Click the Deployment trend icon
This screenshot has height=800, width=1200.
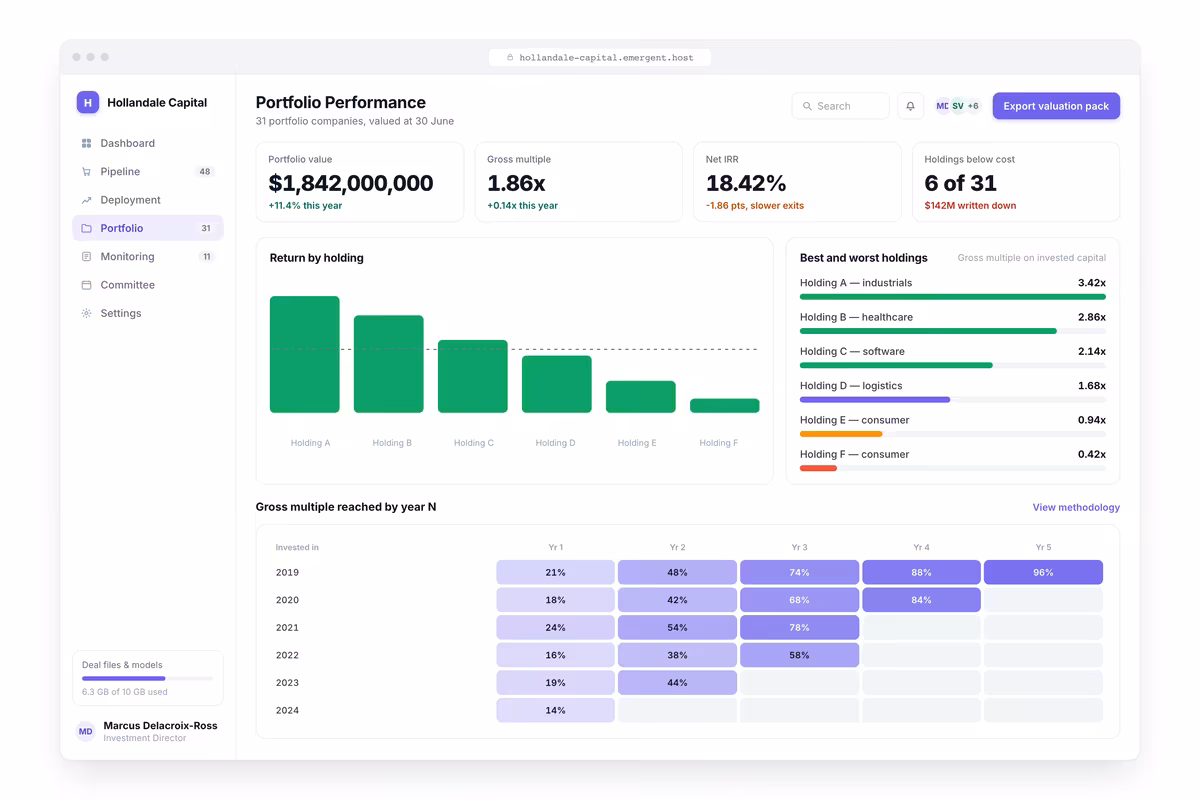pyautogui.click(x=86, y=200)
